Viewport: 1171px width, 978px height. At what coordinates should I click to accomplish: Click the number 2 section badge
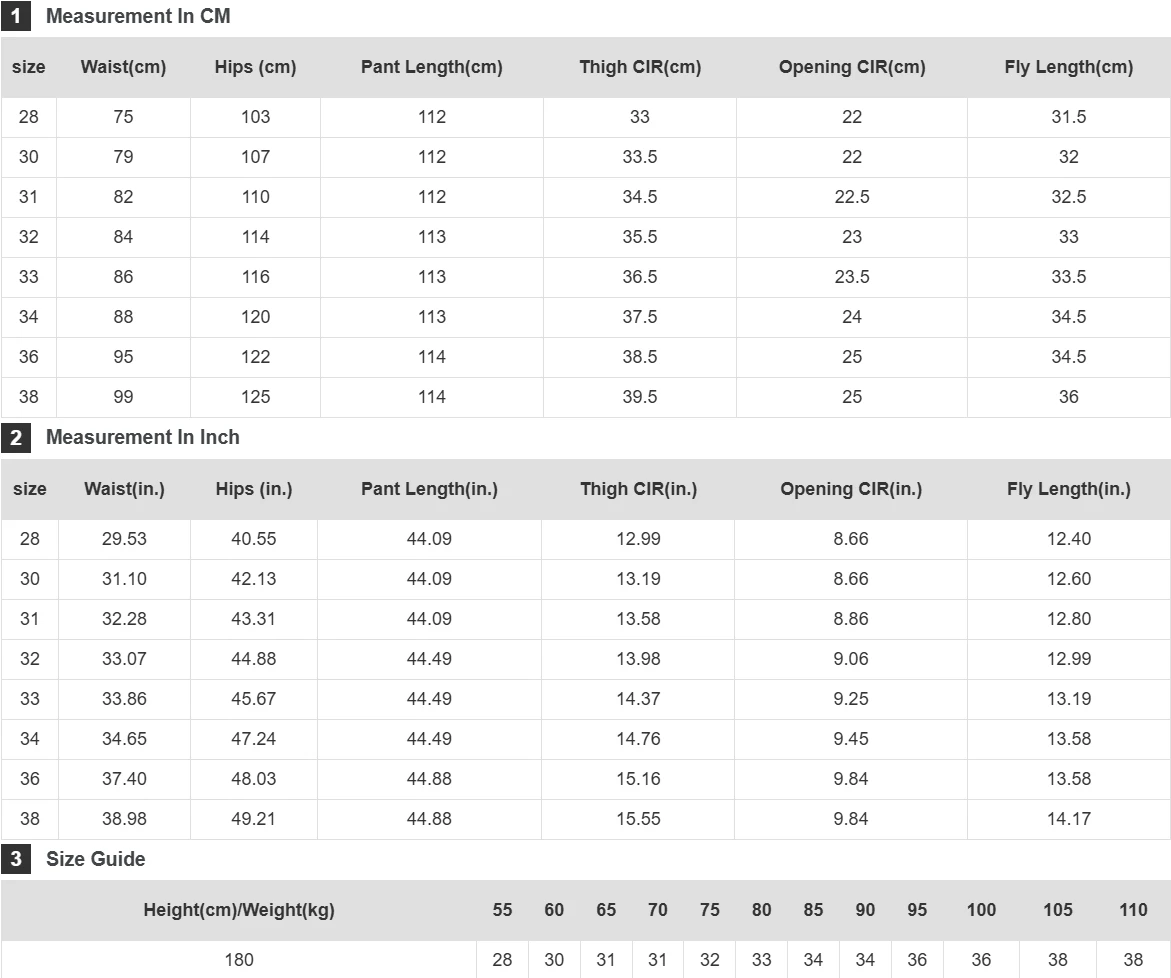coord(16,437)
